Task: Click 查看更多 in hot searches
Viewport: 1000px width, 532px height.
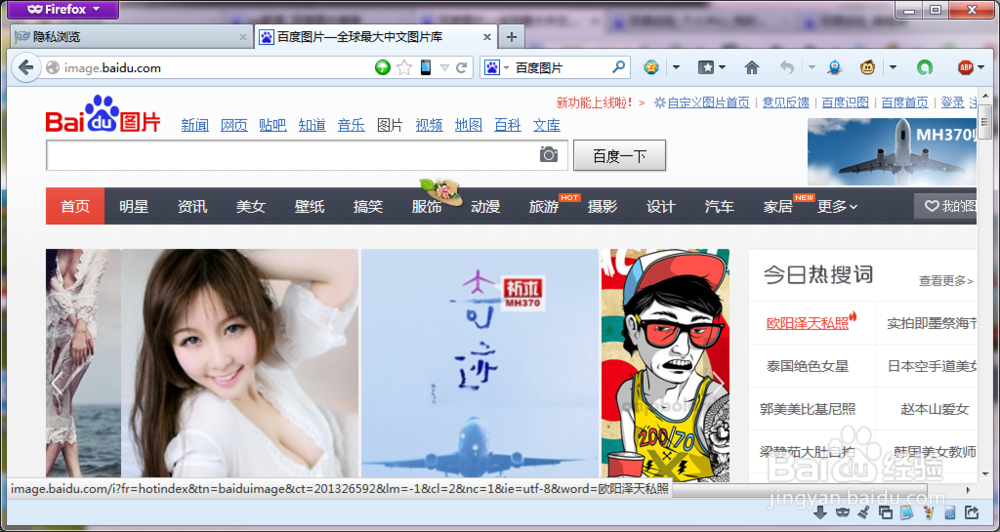Action: [946, 281]
